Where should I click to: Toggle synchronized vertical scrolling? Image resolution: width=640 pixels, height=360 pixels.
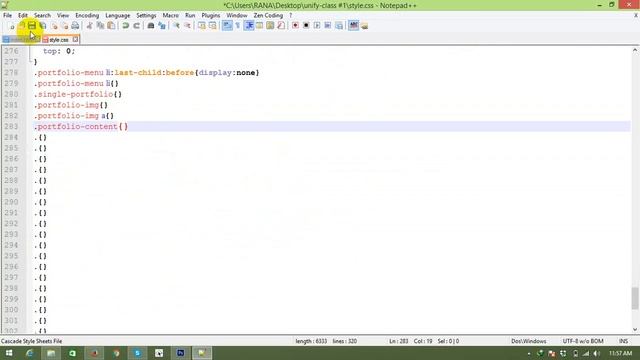[x=202, y=26]
